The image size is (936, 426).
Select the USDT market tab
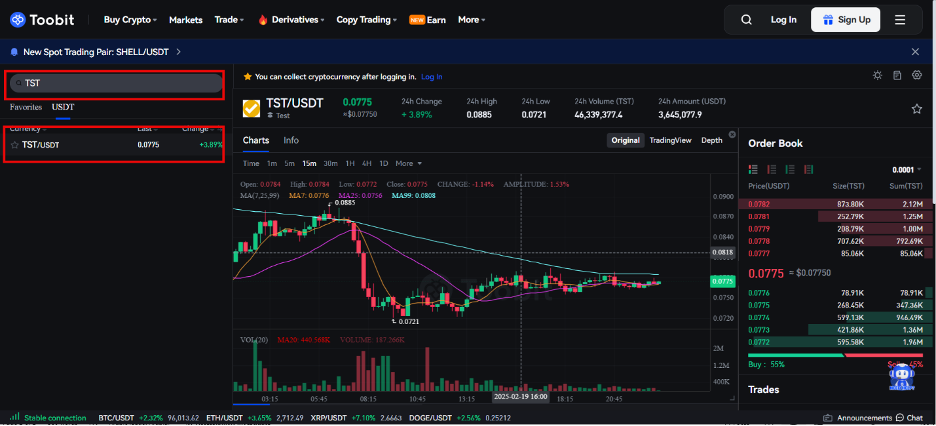[63, 107]
